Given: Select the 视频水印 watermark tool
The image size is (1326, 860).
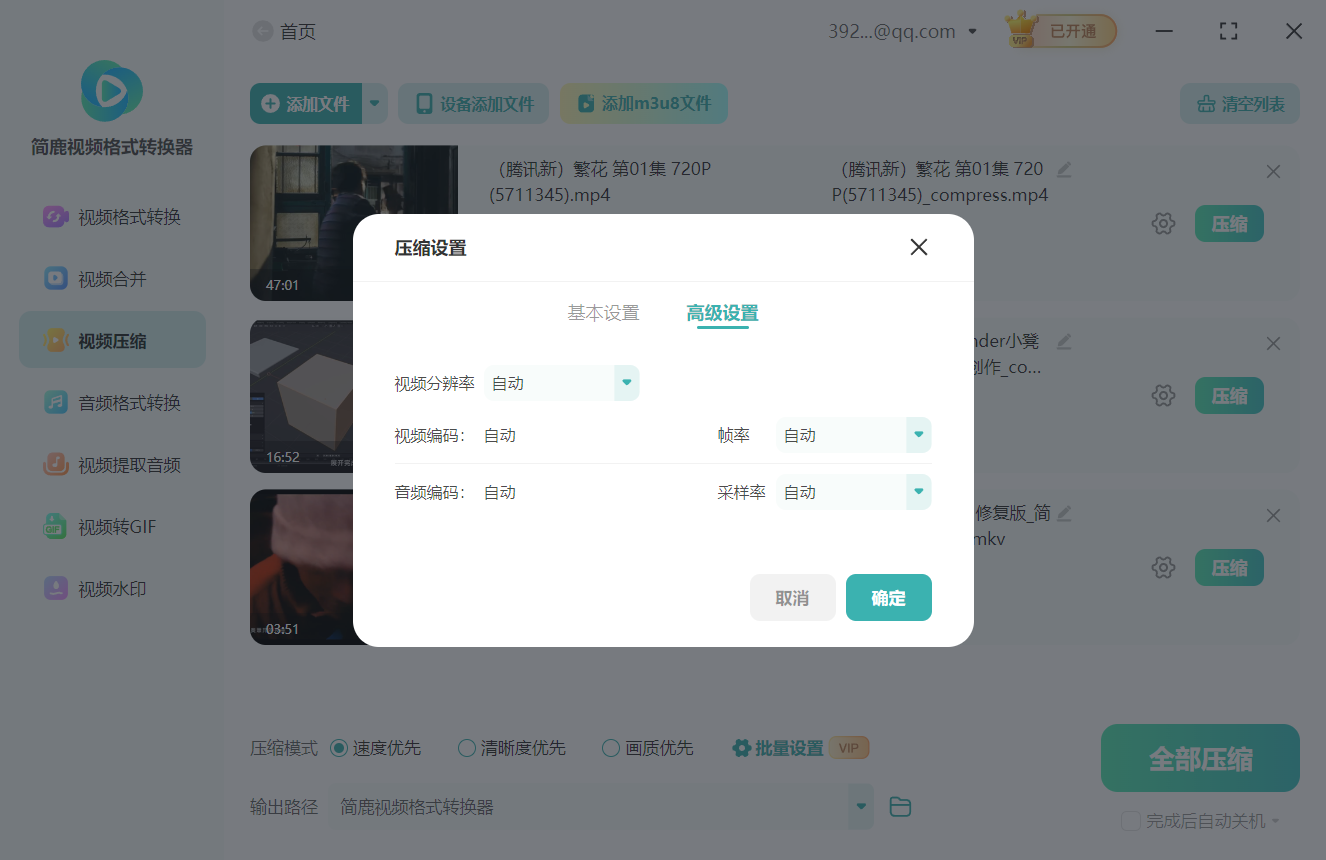Looking at the screenshot, I should click(x=112, y=589).
